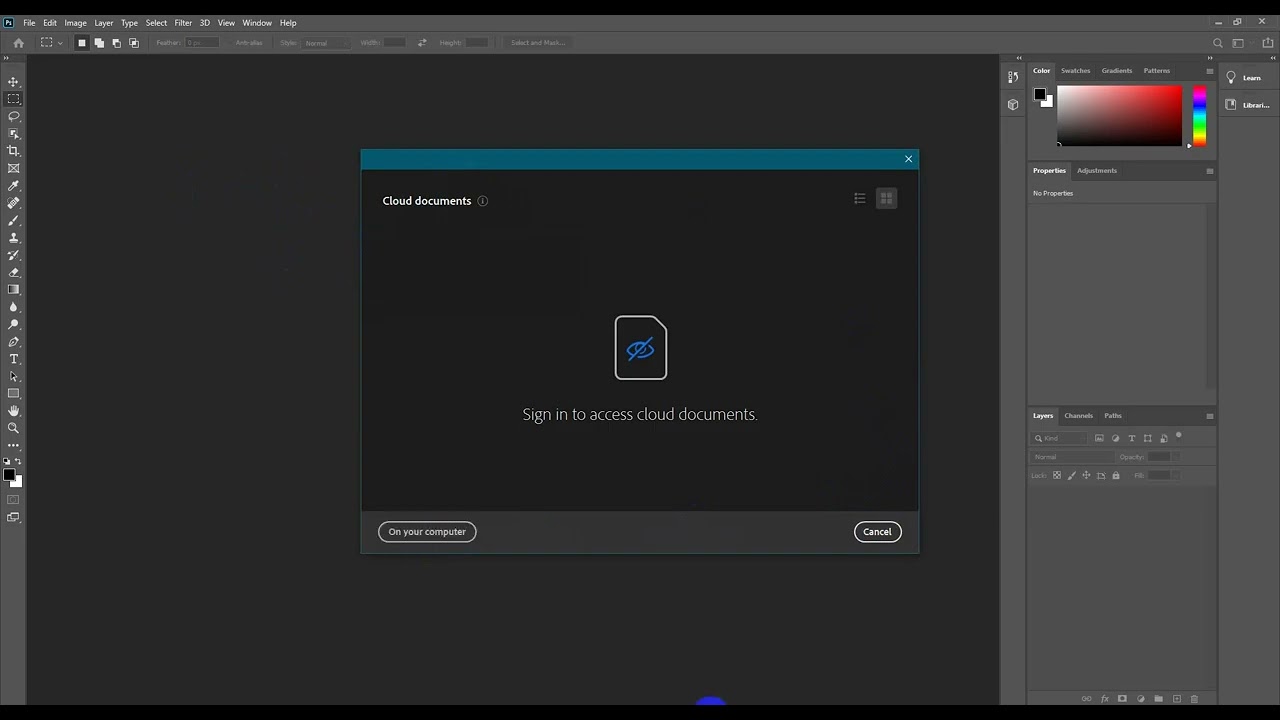Viewport: 1280px width, 720px height.
Task: Switch to the Swatches tab
Action: (1075, 71)
